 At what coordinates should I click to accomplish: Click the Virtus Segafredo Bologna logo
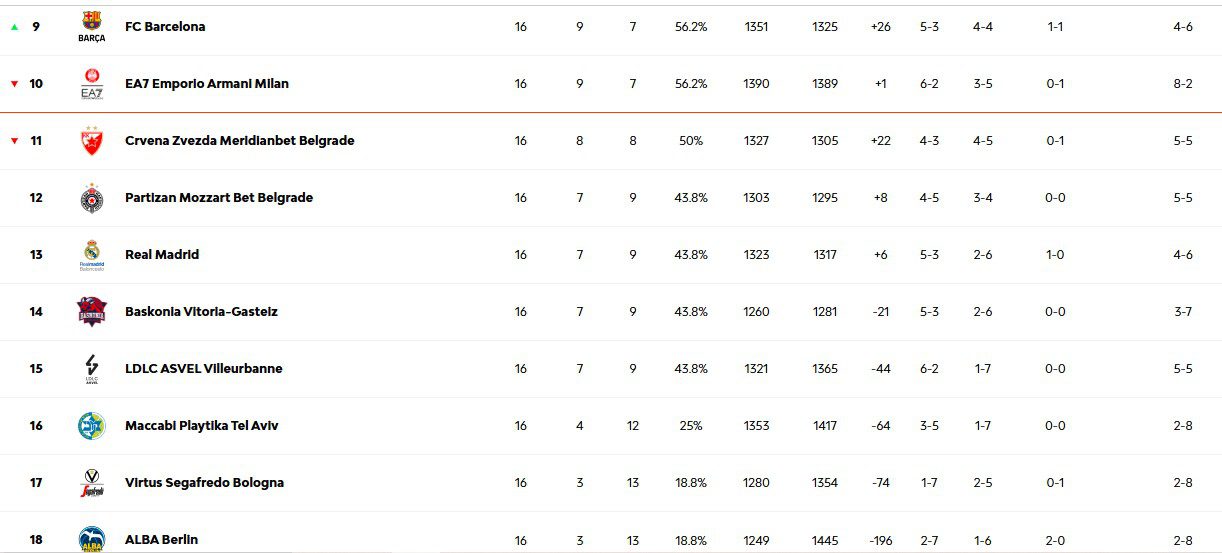coord(91,483)
